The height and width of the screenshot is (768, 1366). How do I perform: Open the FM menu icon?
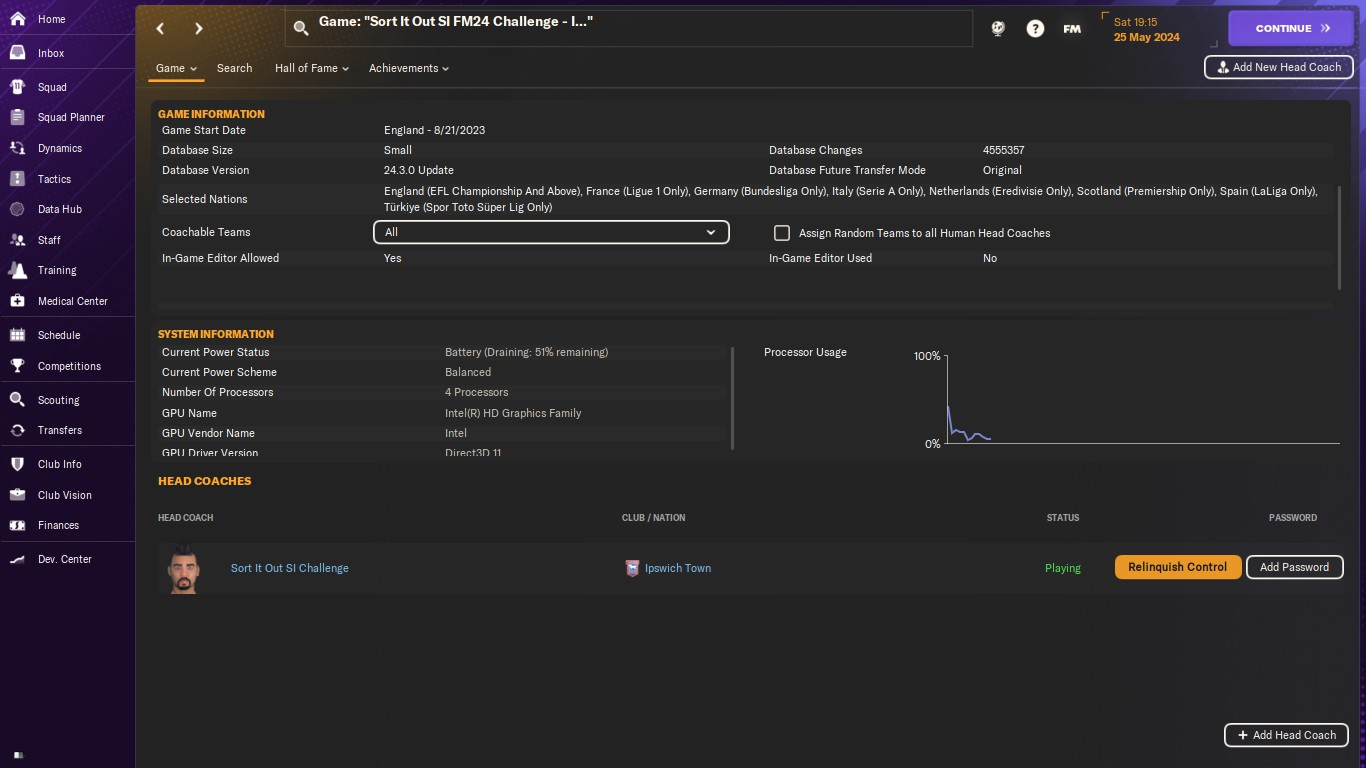(1072, 28)
